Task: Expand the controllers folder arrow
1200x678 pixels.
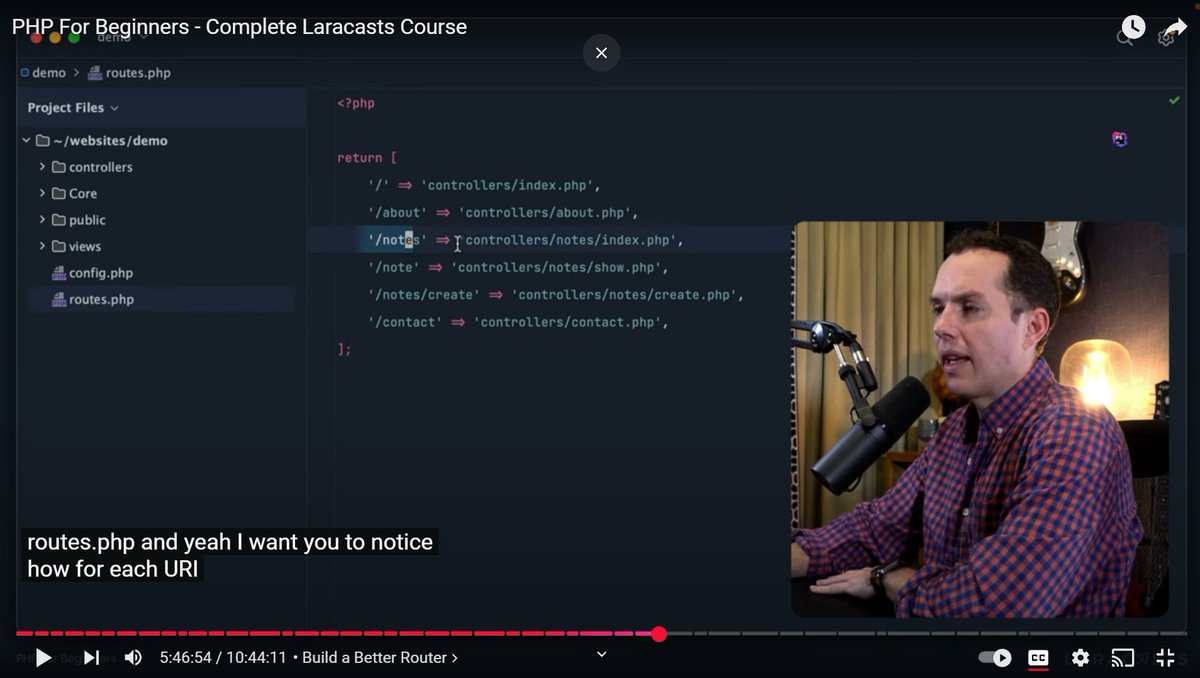Action: 42,167
